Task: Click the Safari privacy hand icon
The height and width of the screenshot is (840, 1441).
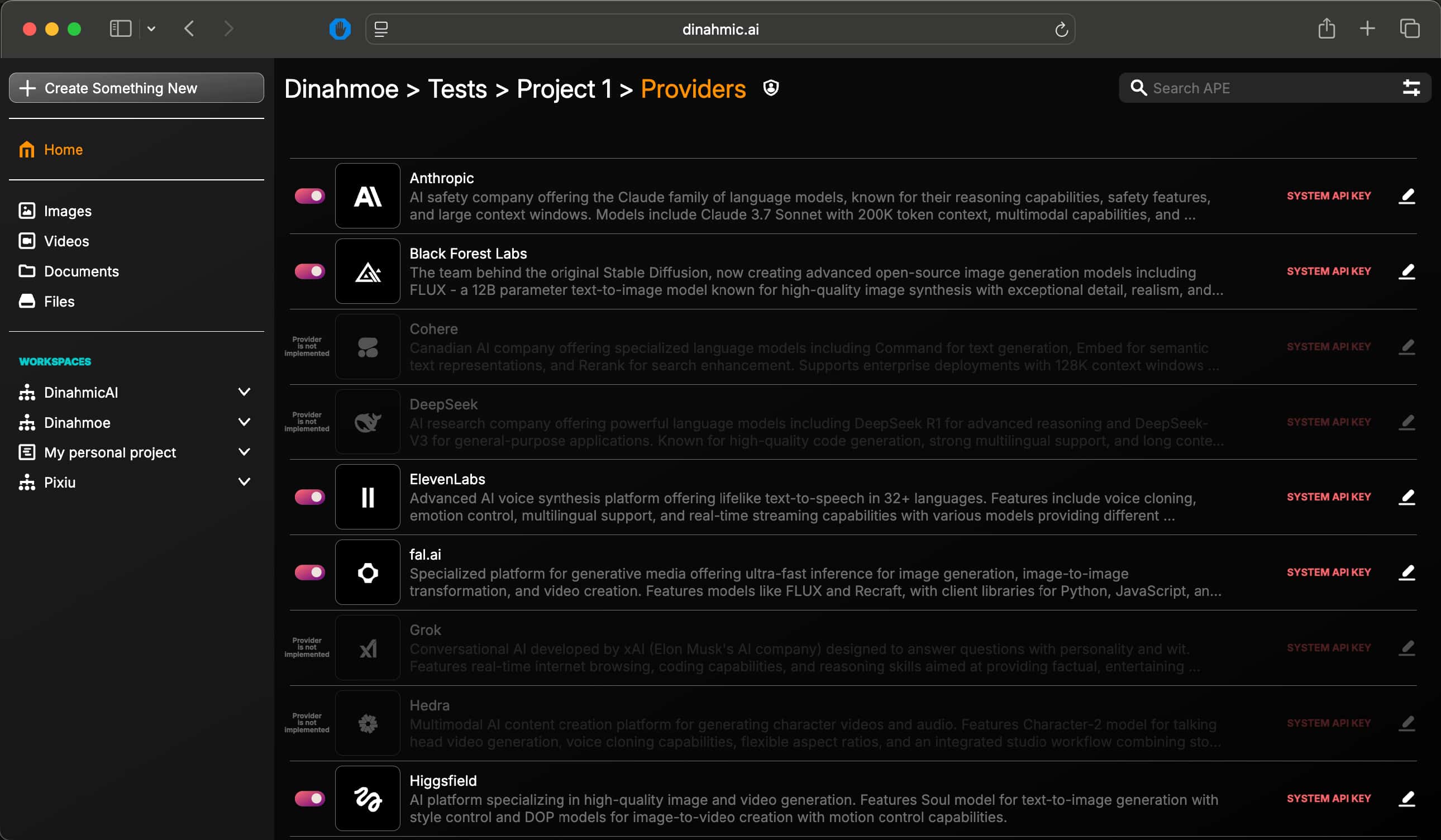Action: pyautogui.click(x=340, y=29)
